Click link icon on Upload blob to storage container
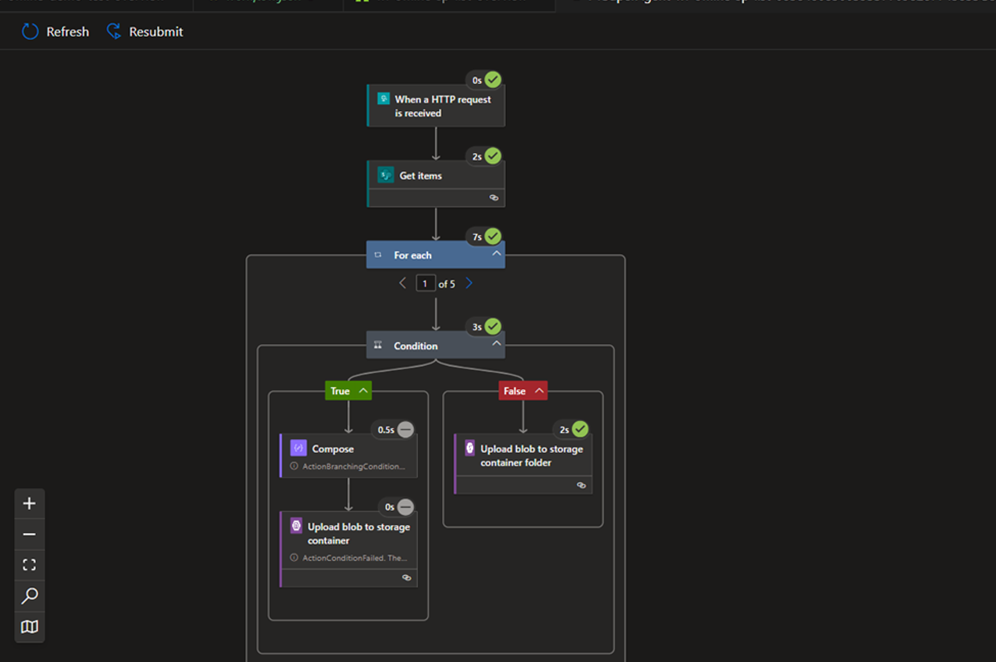Image resolution: width=996 pixels, height=662 pixels. coord(407,578)
